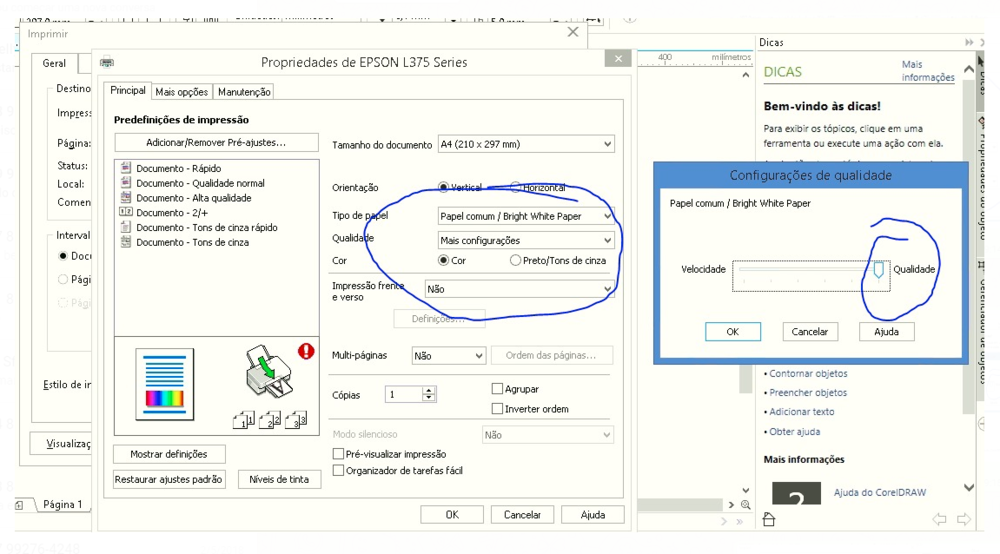Click the zoom magnifier icon near scrollbar

(746, 504)
